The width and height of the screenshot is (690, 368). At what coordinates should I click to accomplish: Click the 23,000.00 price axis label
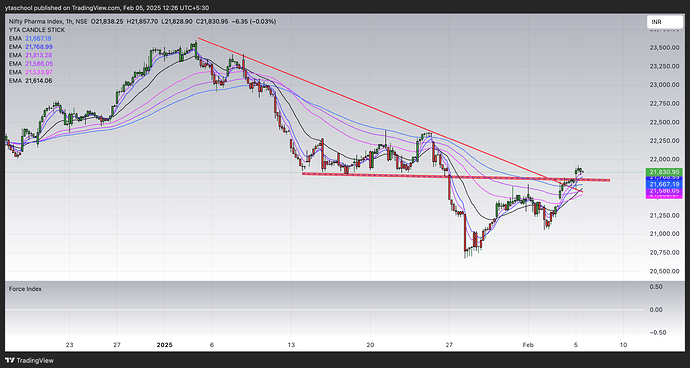click(664, 85)
